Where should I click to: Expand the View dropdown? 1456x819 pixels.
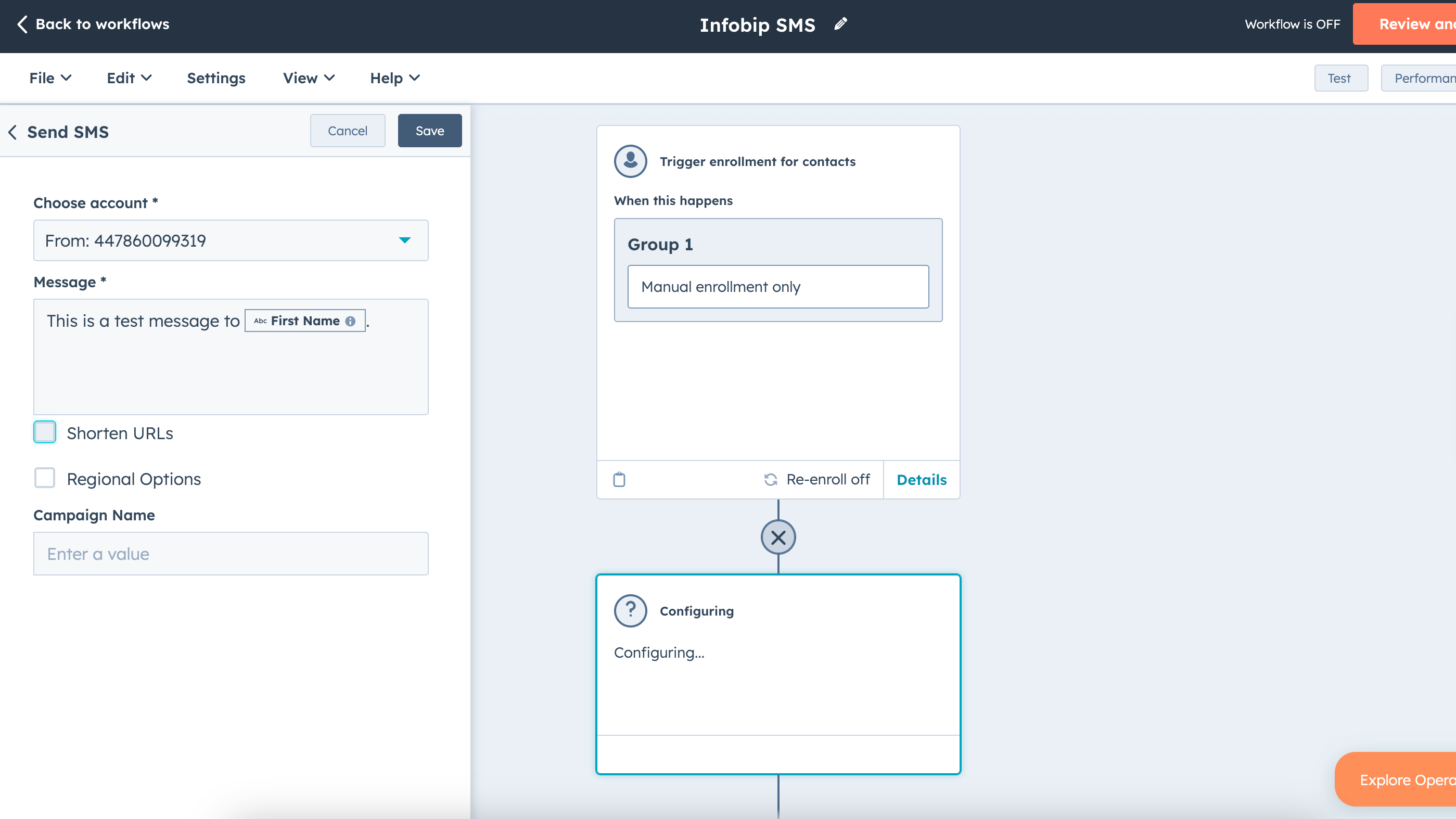(x=307, y=78)
